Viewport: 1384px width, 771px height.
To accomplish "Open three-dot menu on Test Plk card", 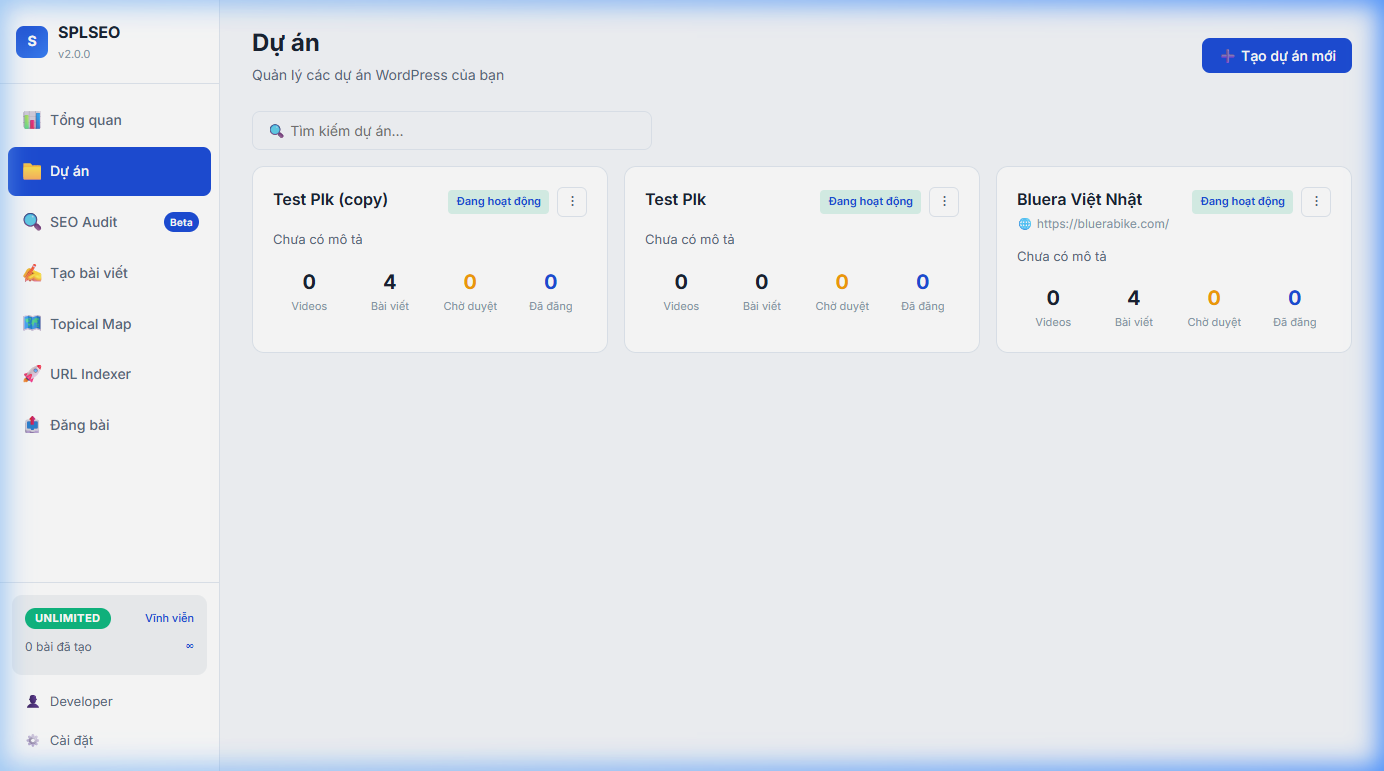I will 944,201.
